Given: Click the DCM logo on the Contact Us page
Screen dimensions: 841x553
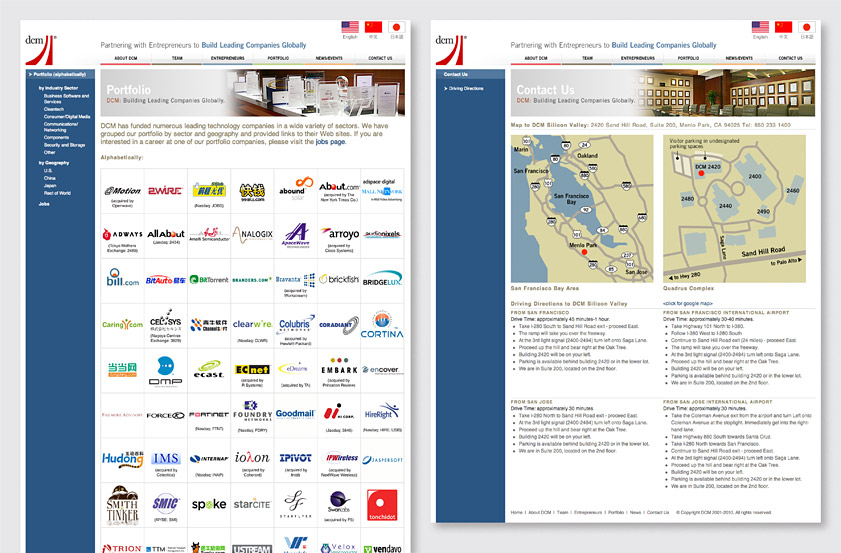Looking at the screenshot, I should click(x=451, y=50).
